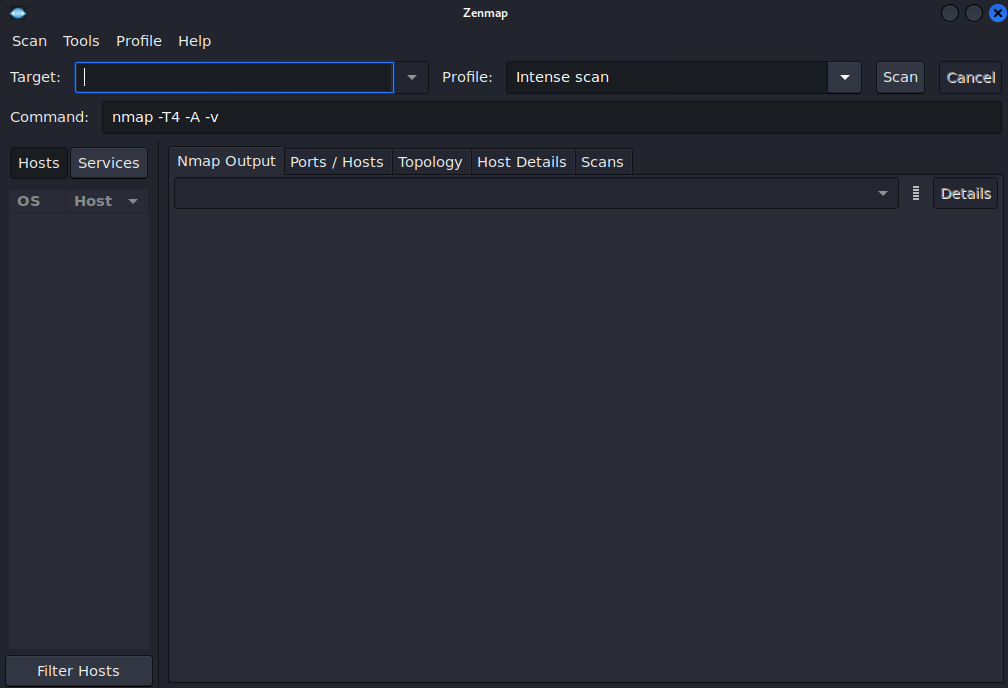Open the Scan menu

30,41
